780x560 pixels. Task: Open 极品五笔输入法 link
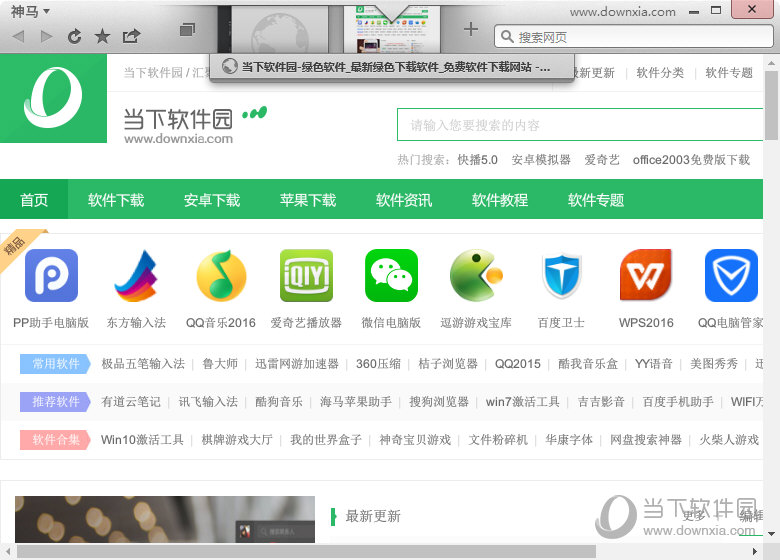coord(143,364)
